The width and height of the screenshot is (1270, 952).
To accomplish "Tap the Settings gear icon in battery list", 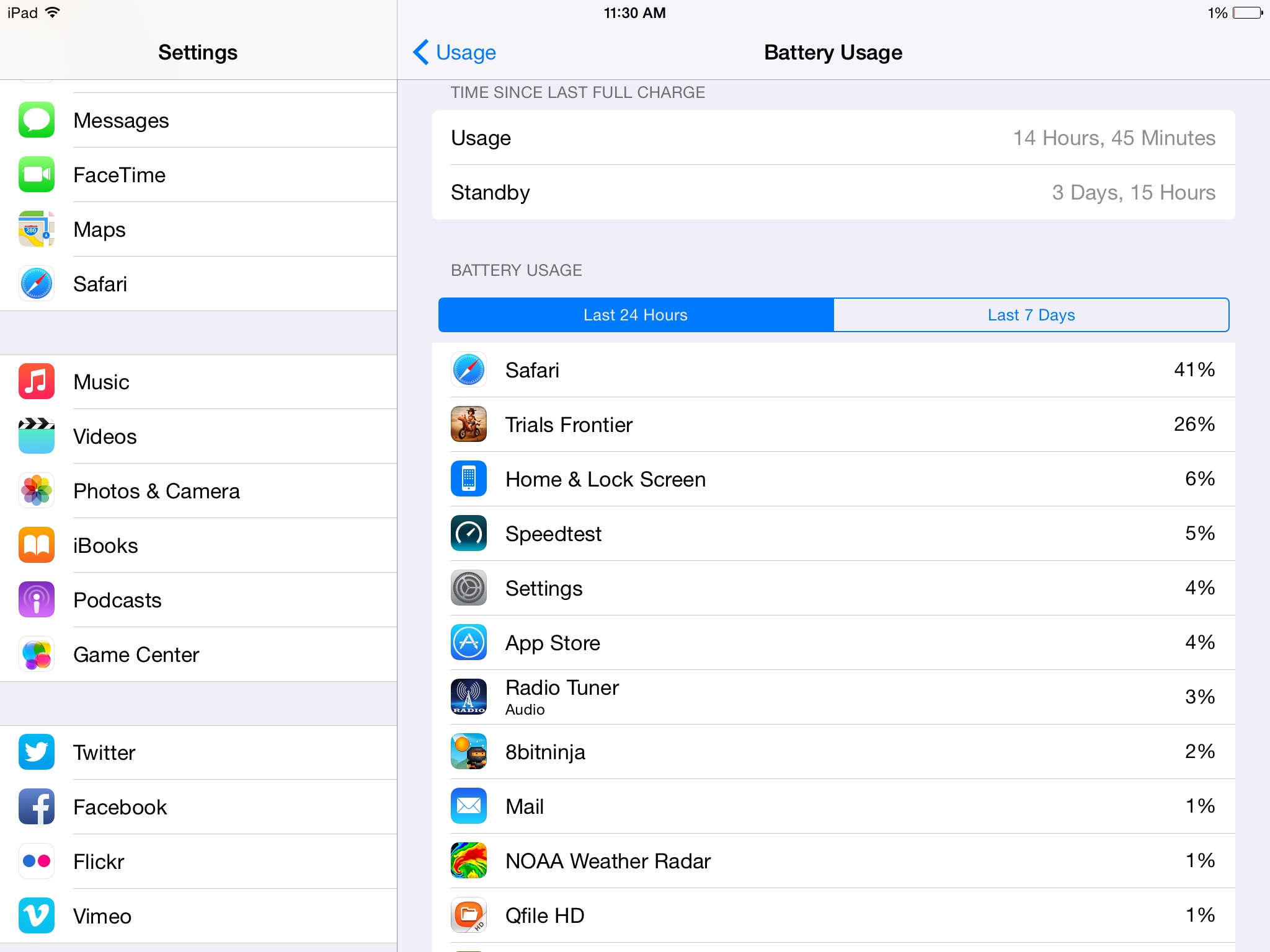I will [x=469, y=588].
